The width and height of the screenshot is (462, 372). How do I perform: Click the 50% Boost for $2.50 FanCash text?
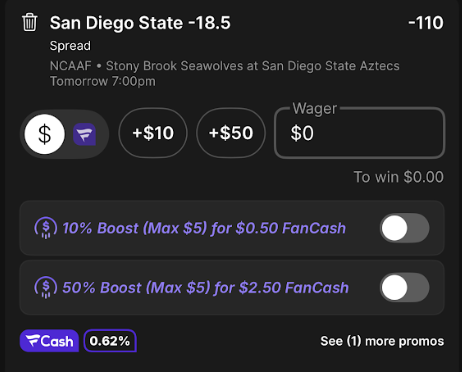(205, 288)
